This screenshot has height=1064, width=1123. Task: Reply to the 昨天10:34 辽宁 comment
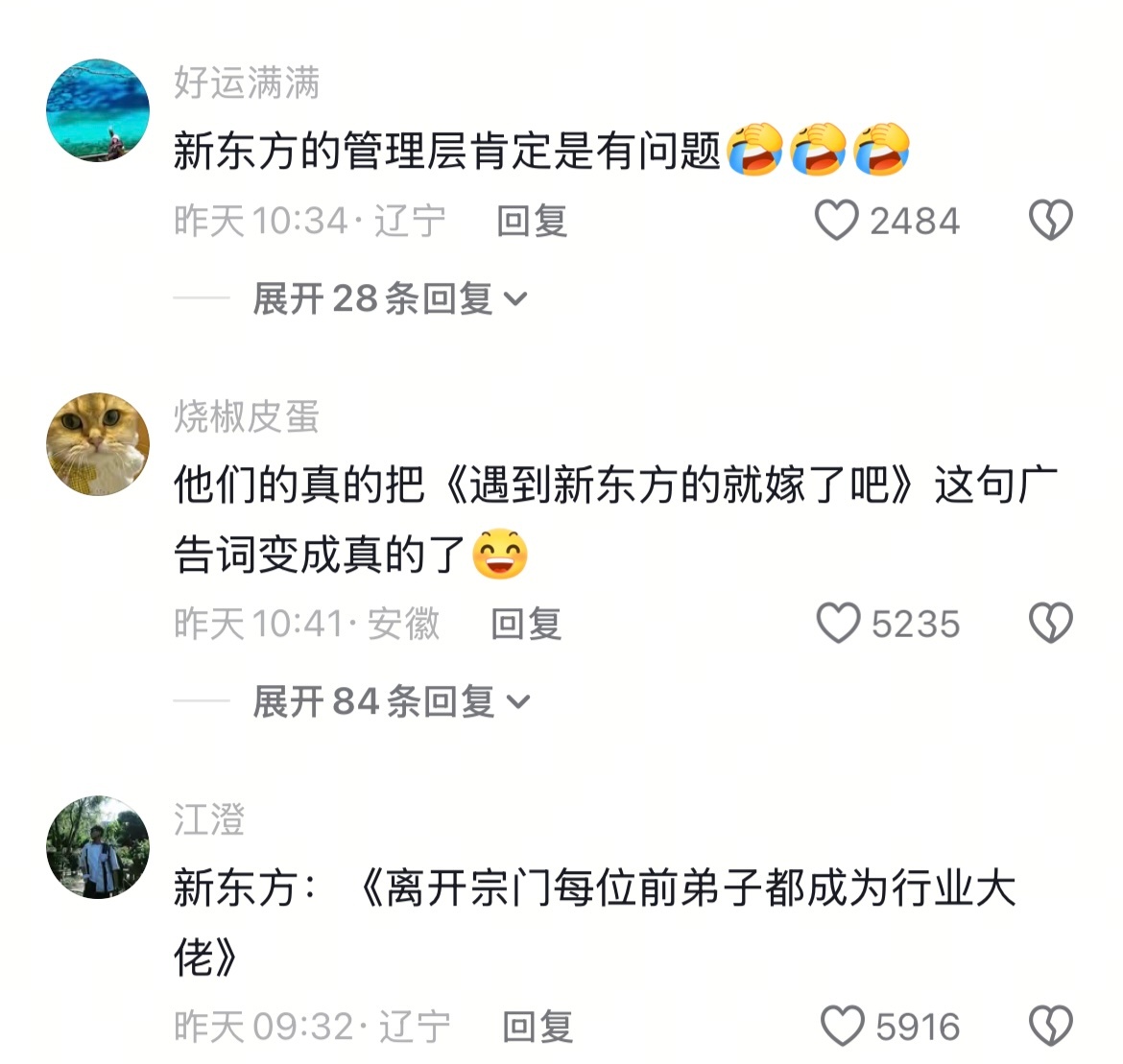point(532,221)
